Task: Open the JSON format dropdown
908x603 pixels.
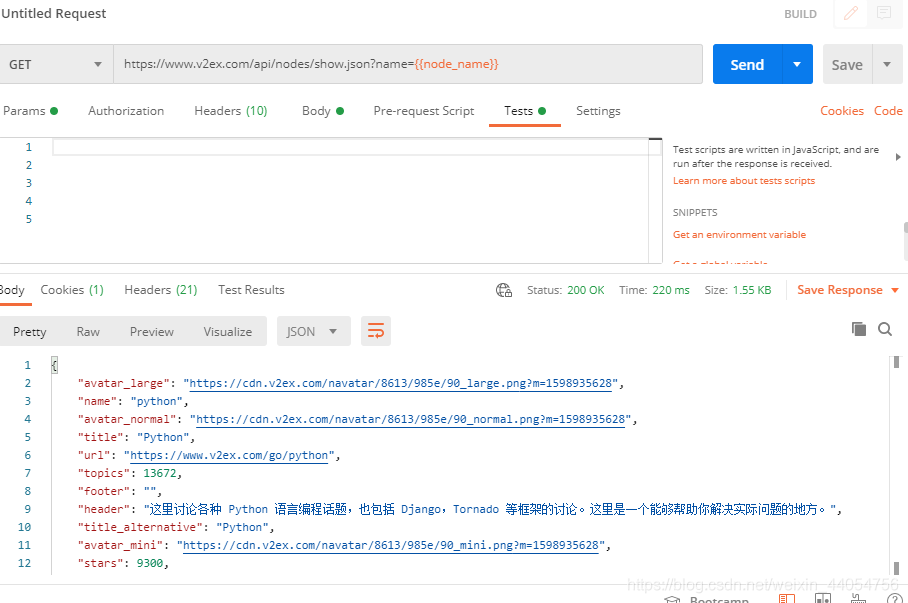Action: 312,331
